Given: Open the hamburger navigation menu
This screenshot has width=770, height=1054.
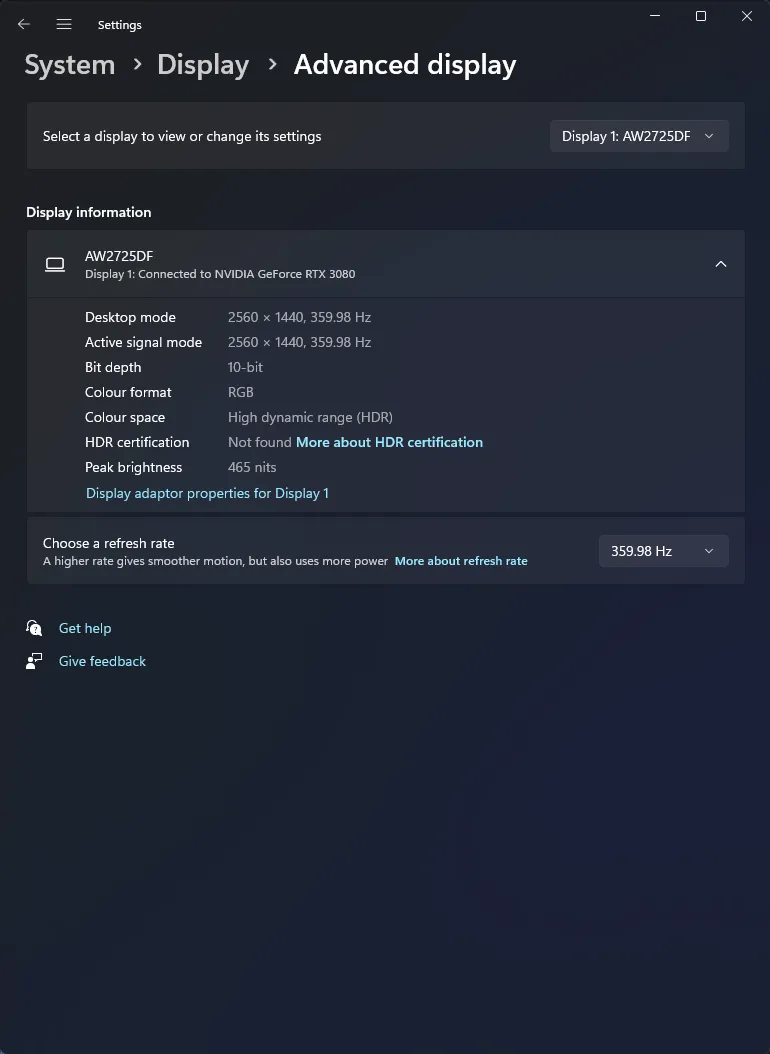Looking at the screenshot, I should point(64,24).
